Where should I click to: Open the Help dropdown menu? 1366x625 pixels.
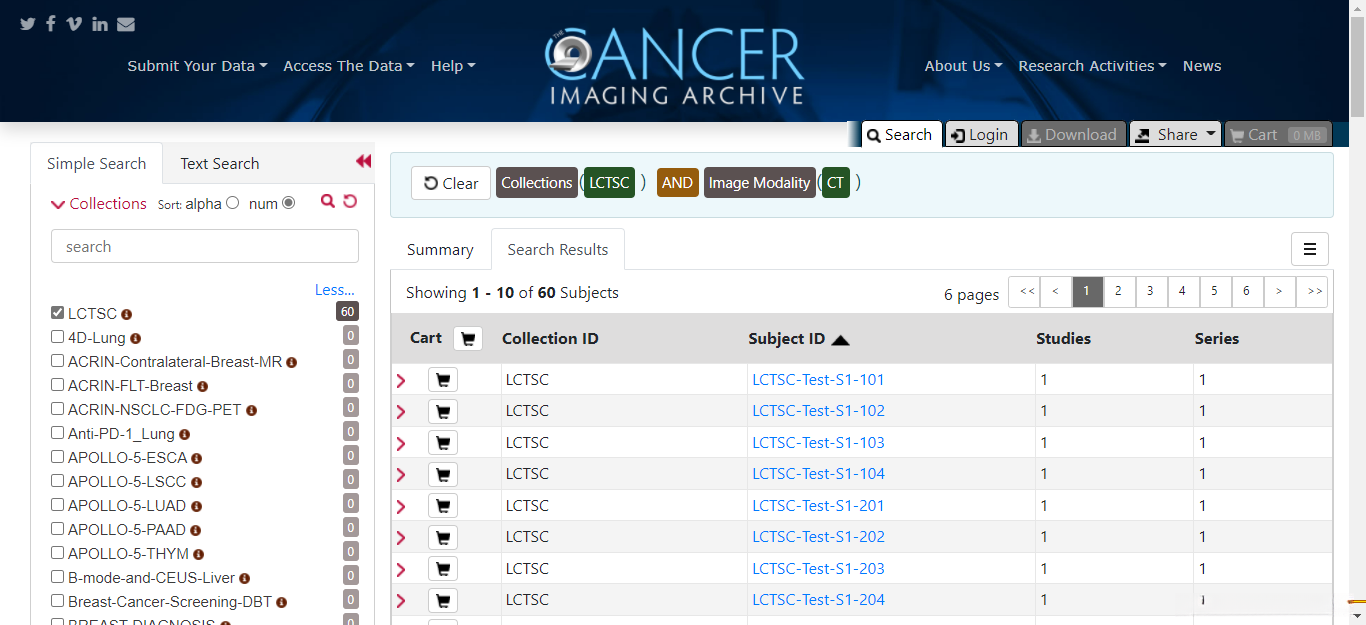pyautogui.click(x=453, y=66)
